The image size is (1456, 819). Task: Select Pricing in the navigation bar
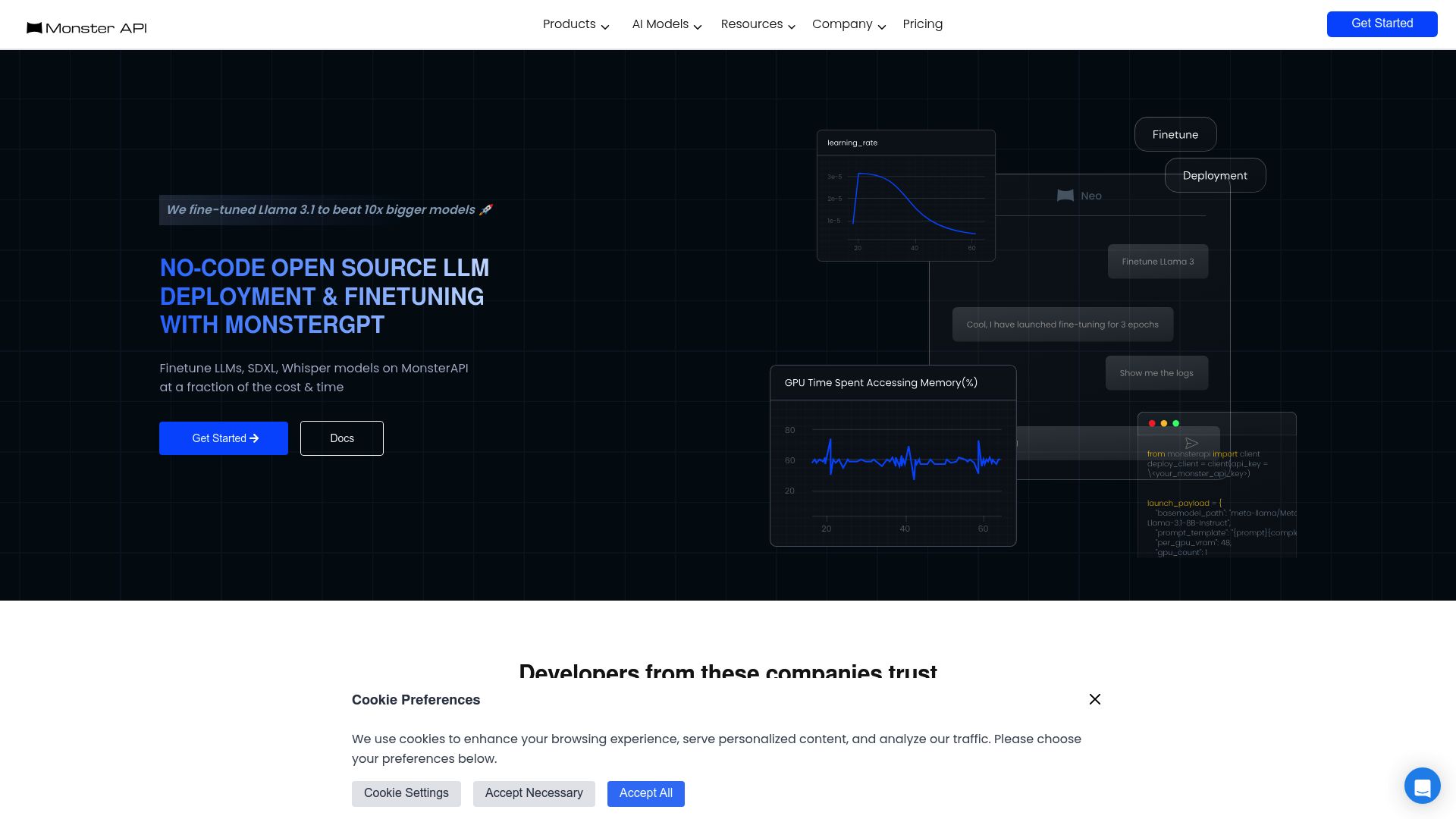tap(922, 24)
